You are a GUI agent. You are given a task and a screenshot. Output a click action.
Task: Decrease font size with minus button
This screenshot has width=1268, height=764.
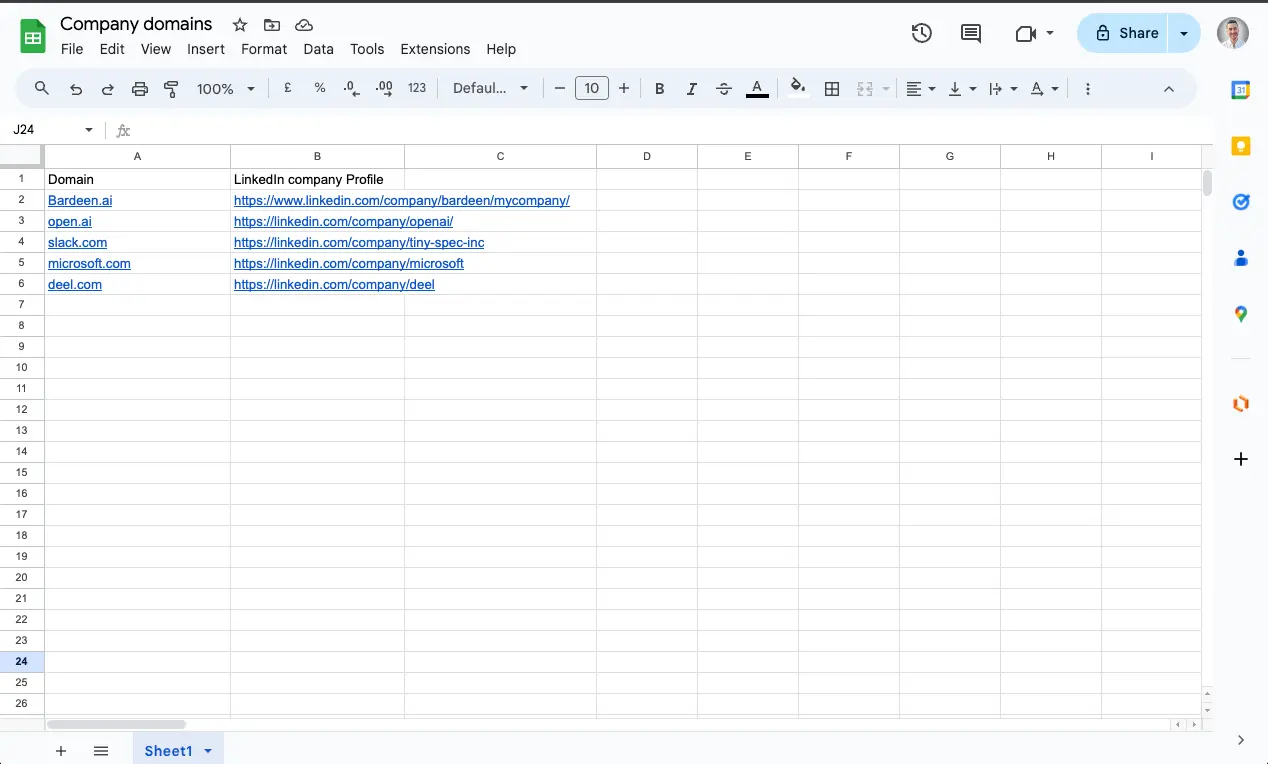tap(560, 88)
